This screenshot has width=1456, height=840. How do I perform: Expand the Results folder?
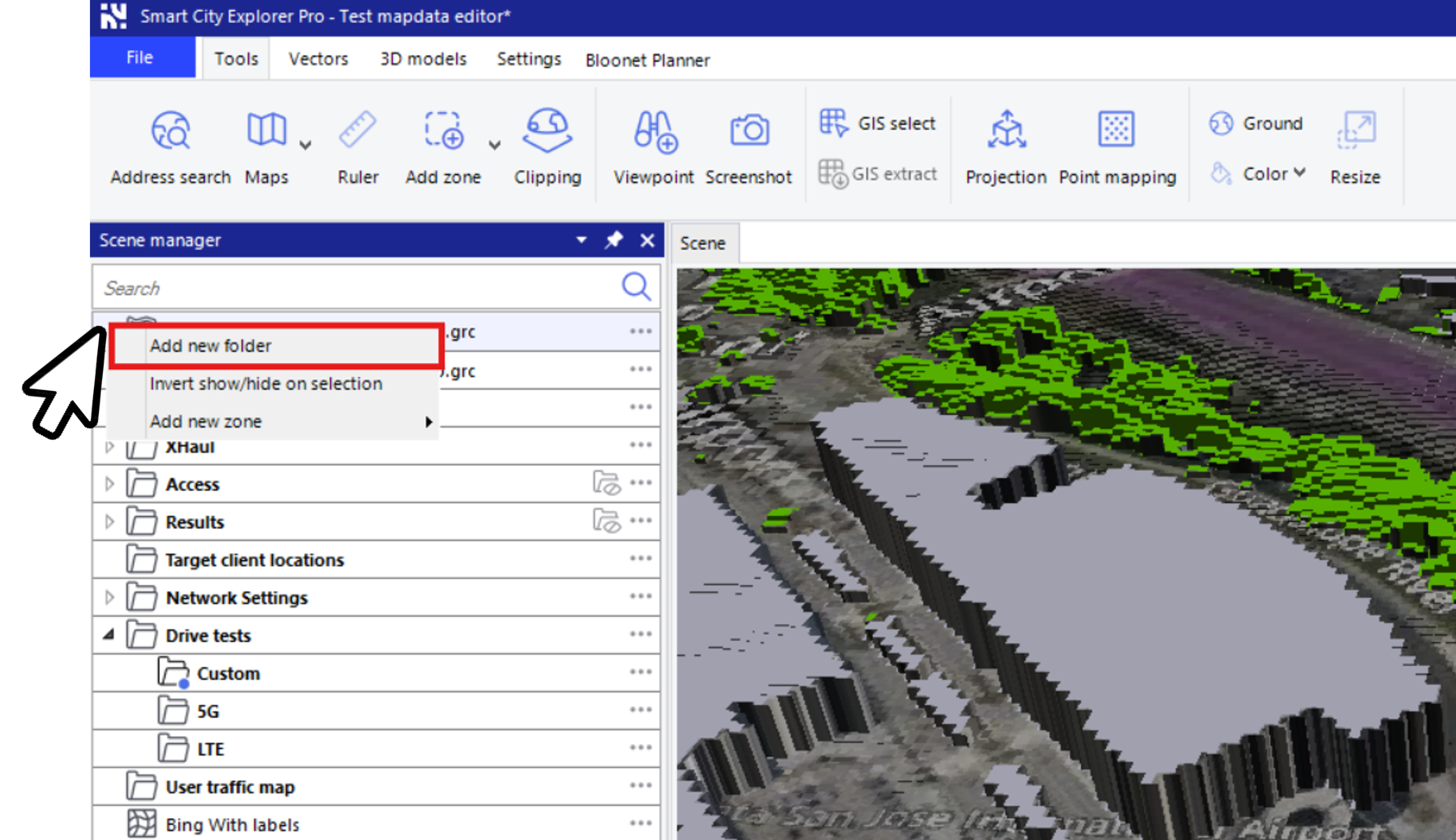click(x=109, y=522)
